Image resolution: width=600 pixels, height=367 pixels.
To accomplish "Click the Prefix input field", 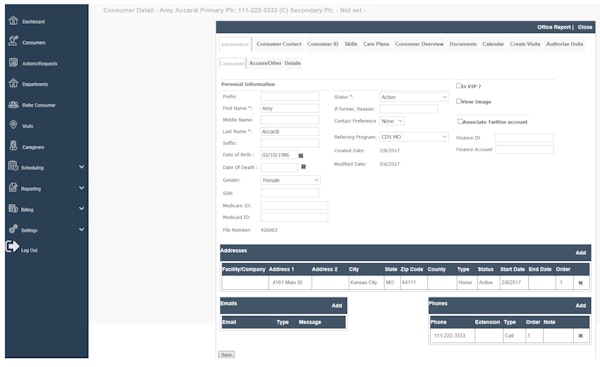I will [290, 96].
